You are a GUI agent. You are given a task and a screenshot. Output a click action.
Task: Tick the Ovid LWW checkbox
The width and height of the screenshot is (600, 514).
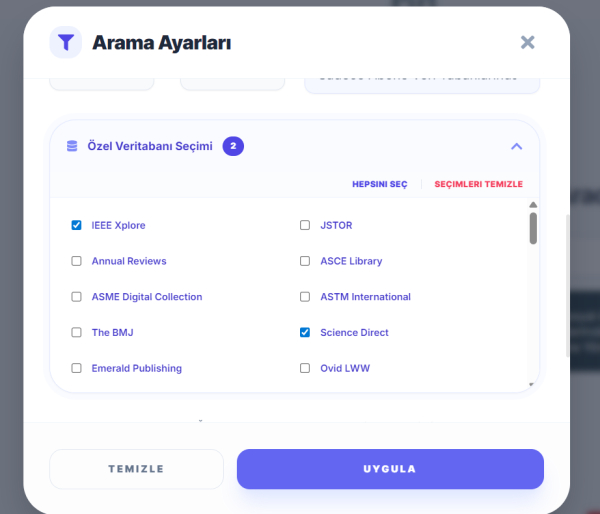point(305,368)
